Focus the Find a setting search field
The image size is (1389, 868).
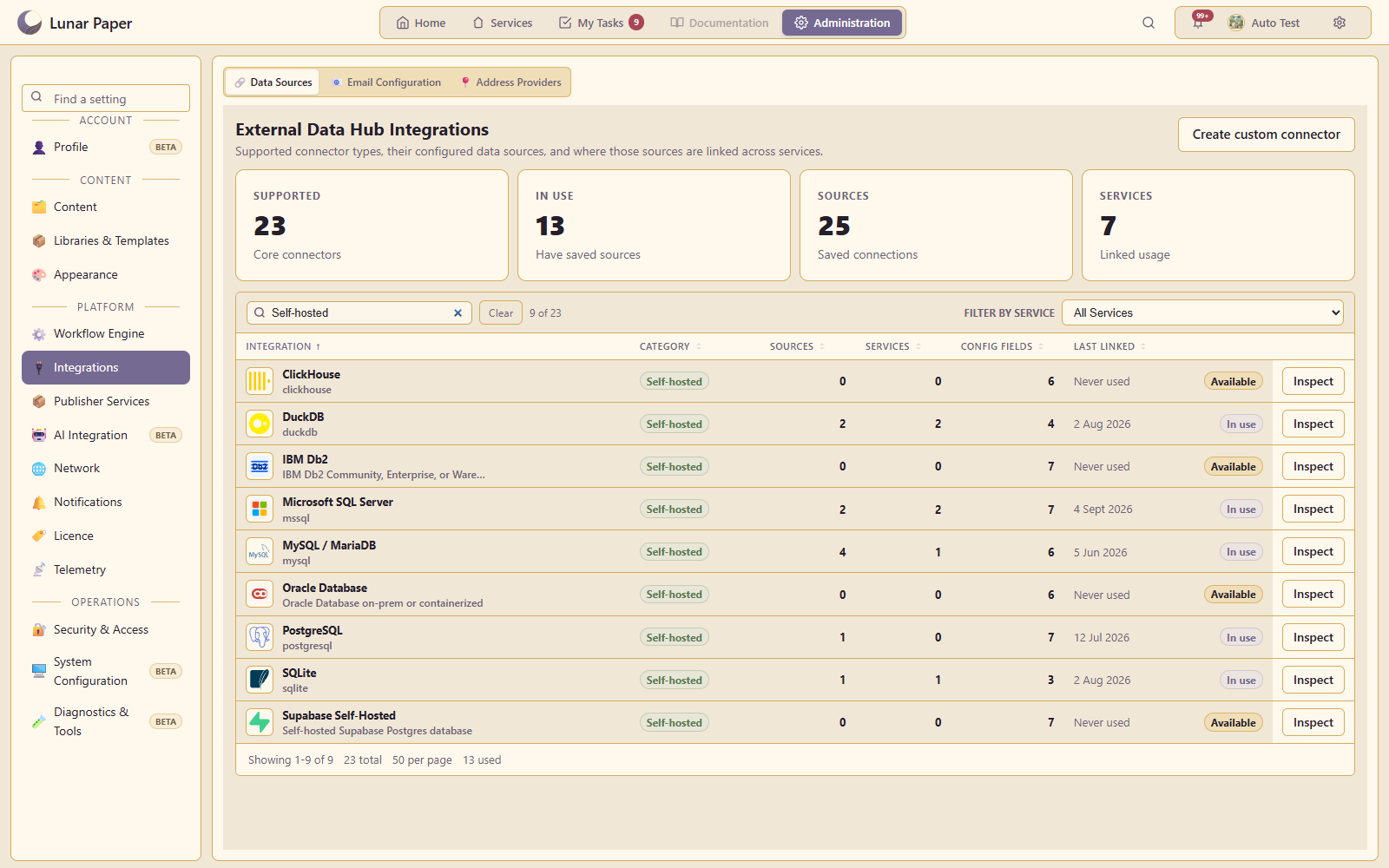point(106,98)
